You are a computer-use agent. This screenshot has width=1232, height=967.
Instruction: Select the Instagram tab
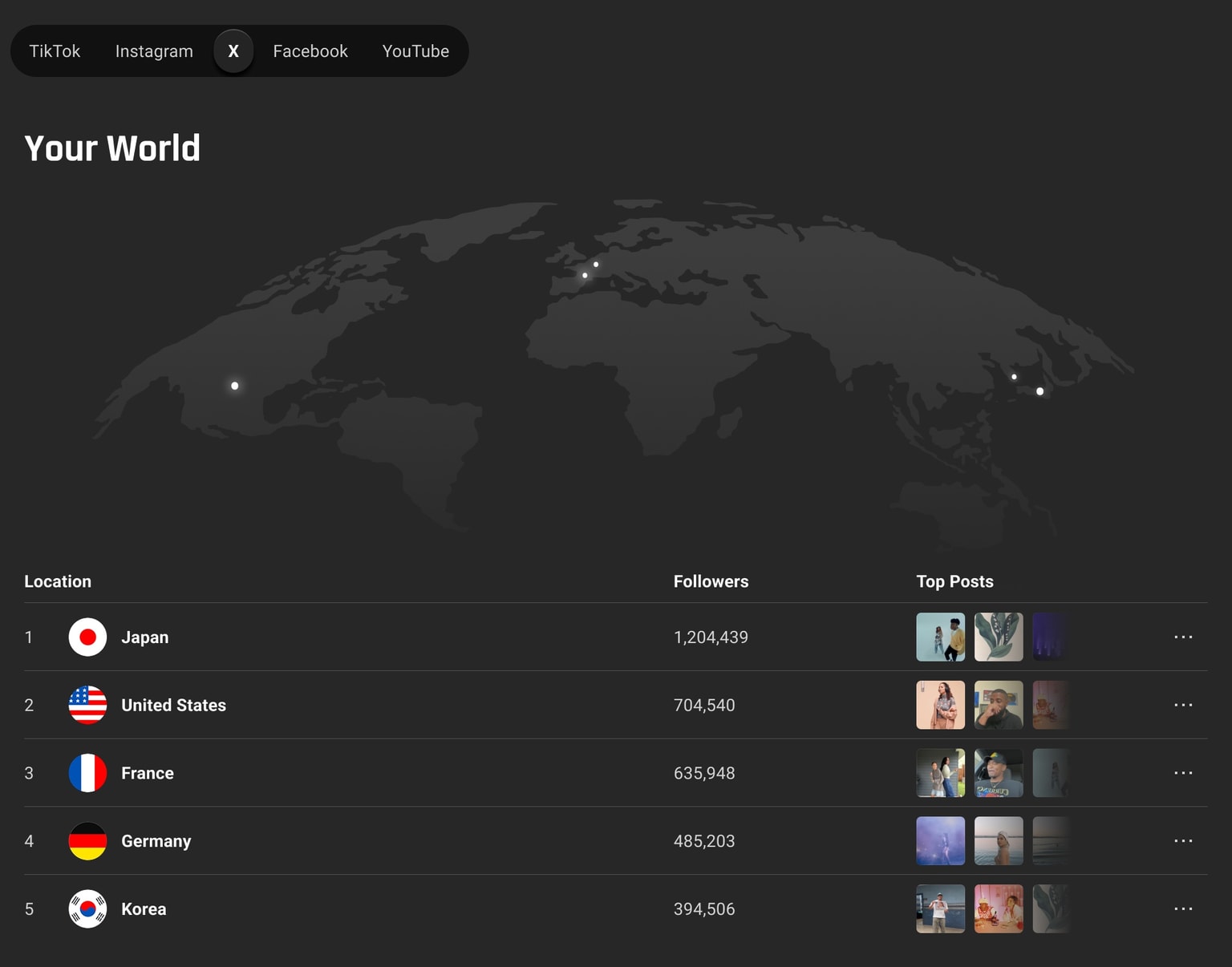coord(154,51)
